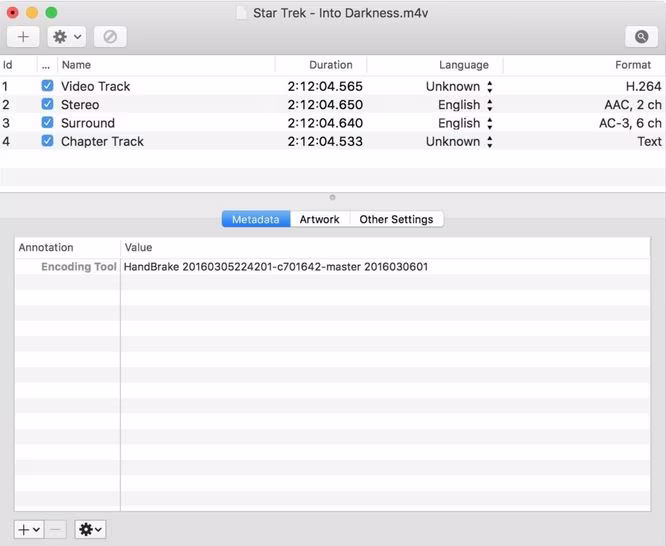Select the Encoding Tool annotation label
This screenshot has height=546, width=666.
(x=79, y=267)
